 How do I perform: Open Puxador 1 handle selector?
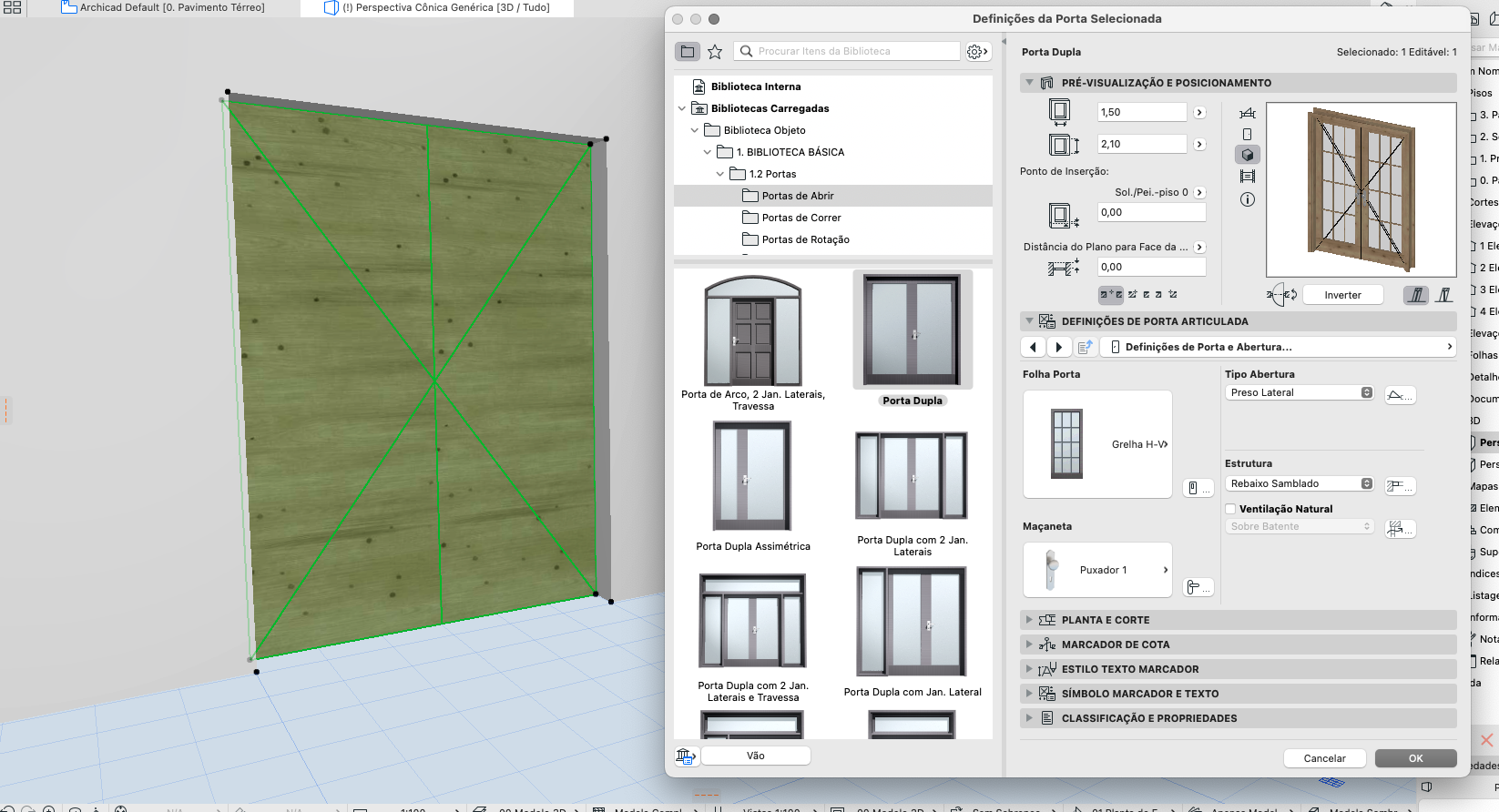(1097, 570)
